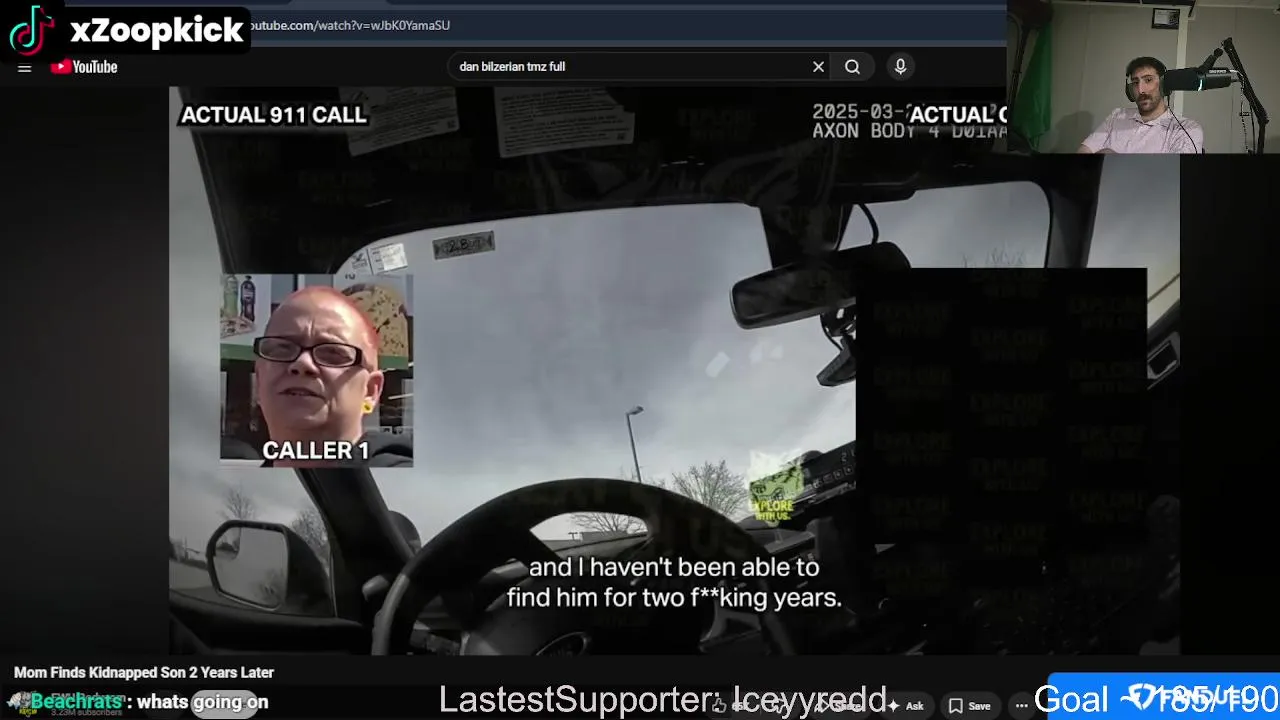Save the video with the Save button
This screenshot has width=1280, height=720.
[x=969, y=706]
